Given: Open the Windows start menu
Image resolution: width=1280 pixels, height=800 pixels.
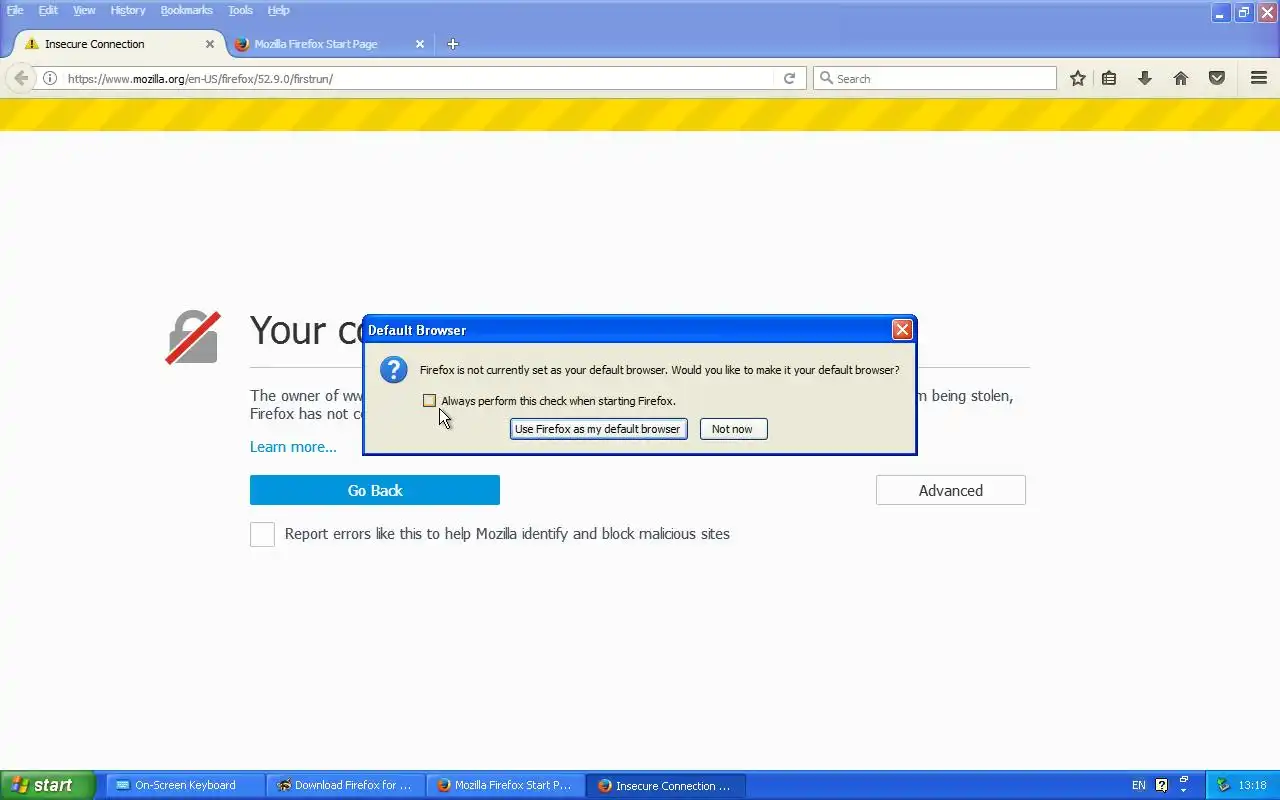Looking at the screenshot, I should click(47, 785).
